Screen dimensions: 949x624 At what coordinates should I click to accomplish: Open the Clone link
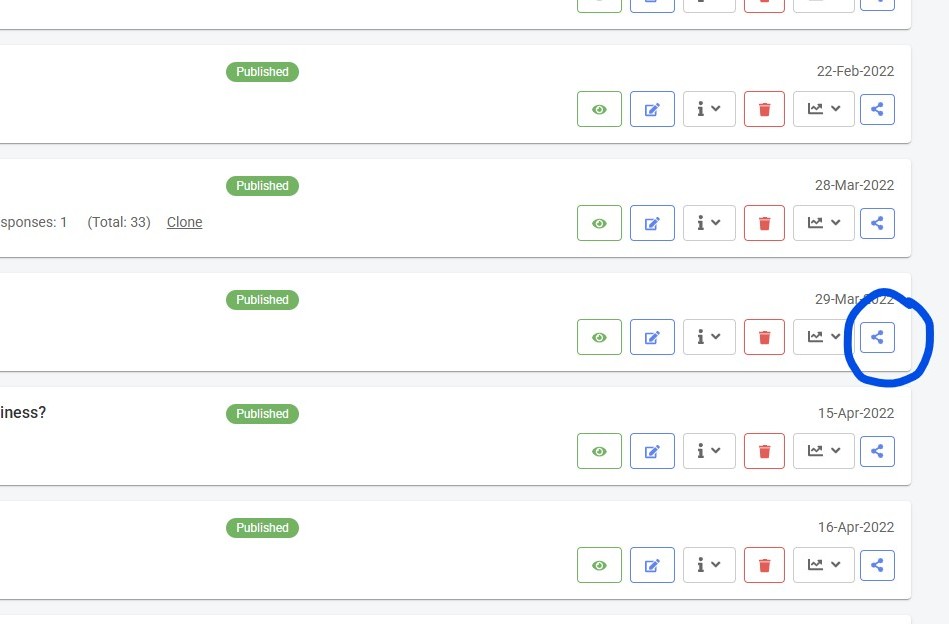pyautogui.click(x=184, y=222)
